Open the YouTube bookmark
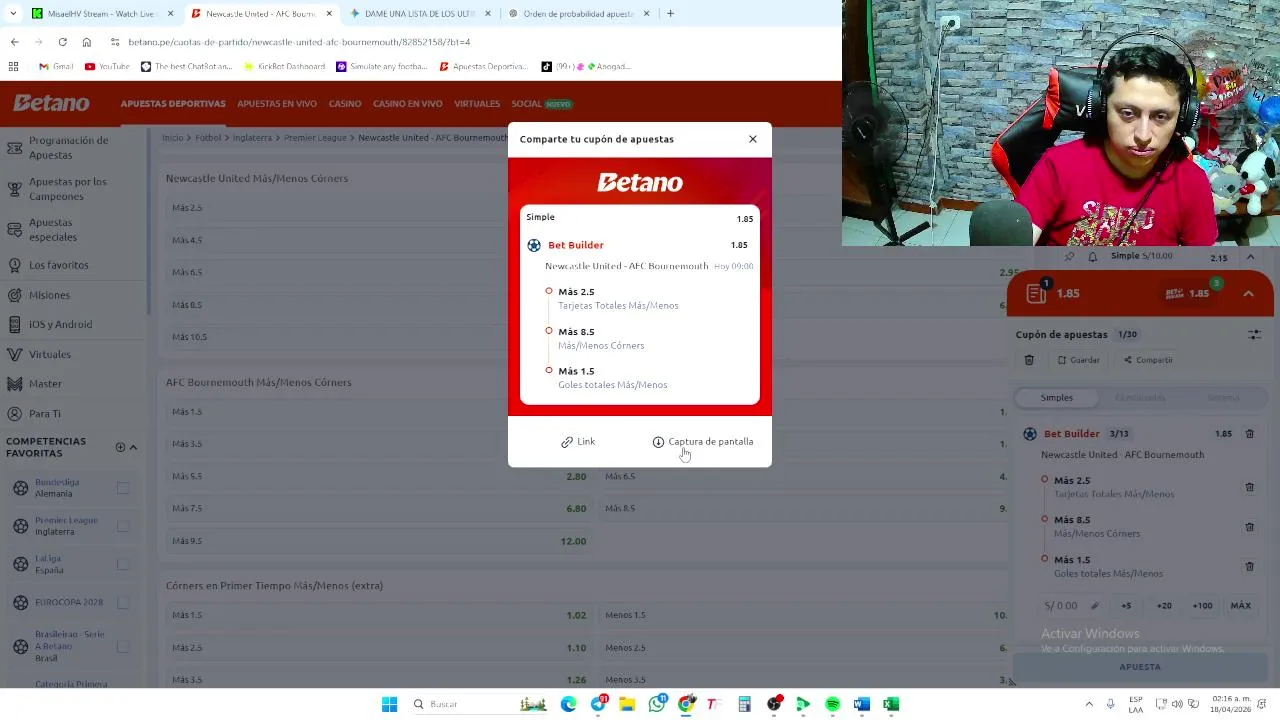The width and height of the screenshot is (1280, 720). point(107,67)
